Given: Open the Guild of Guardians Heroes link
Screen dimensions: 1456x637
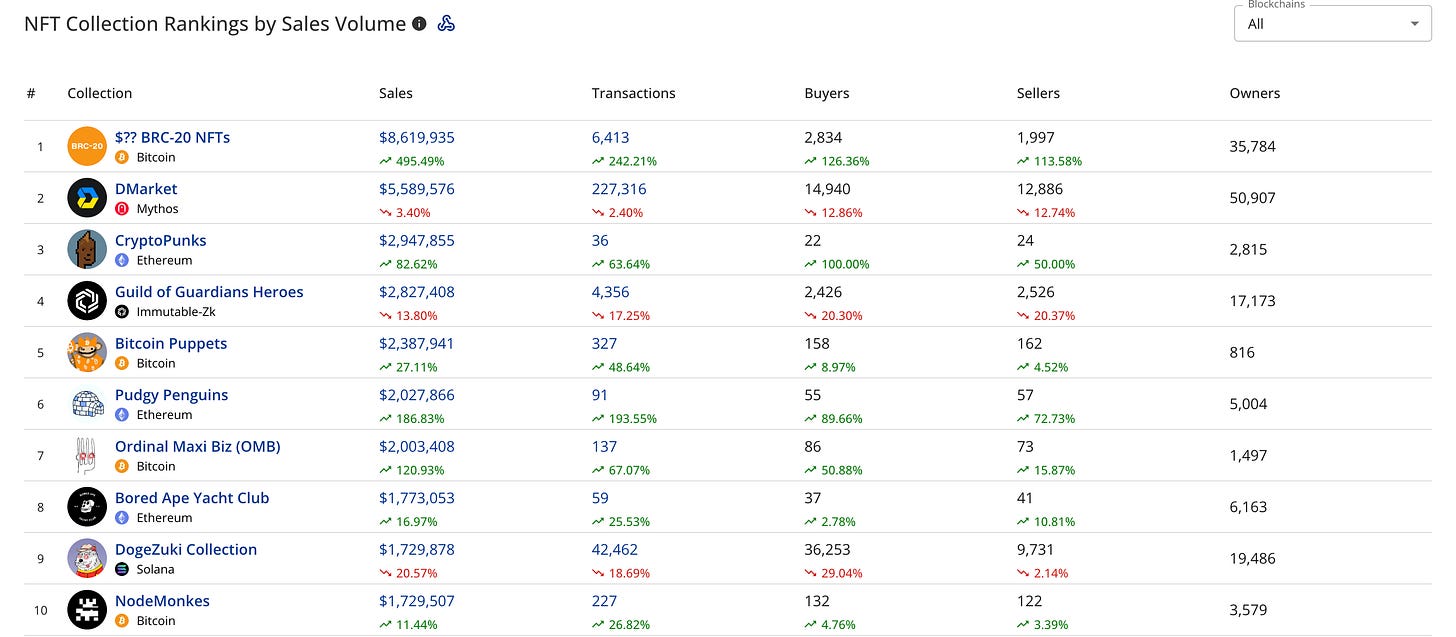Looking at the screenshot, I should [209, 292].
